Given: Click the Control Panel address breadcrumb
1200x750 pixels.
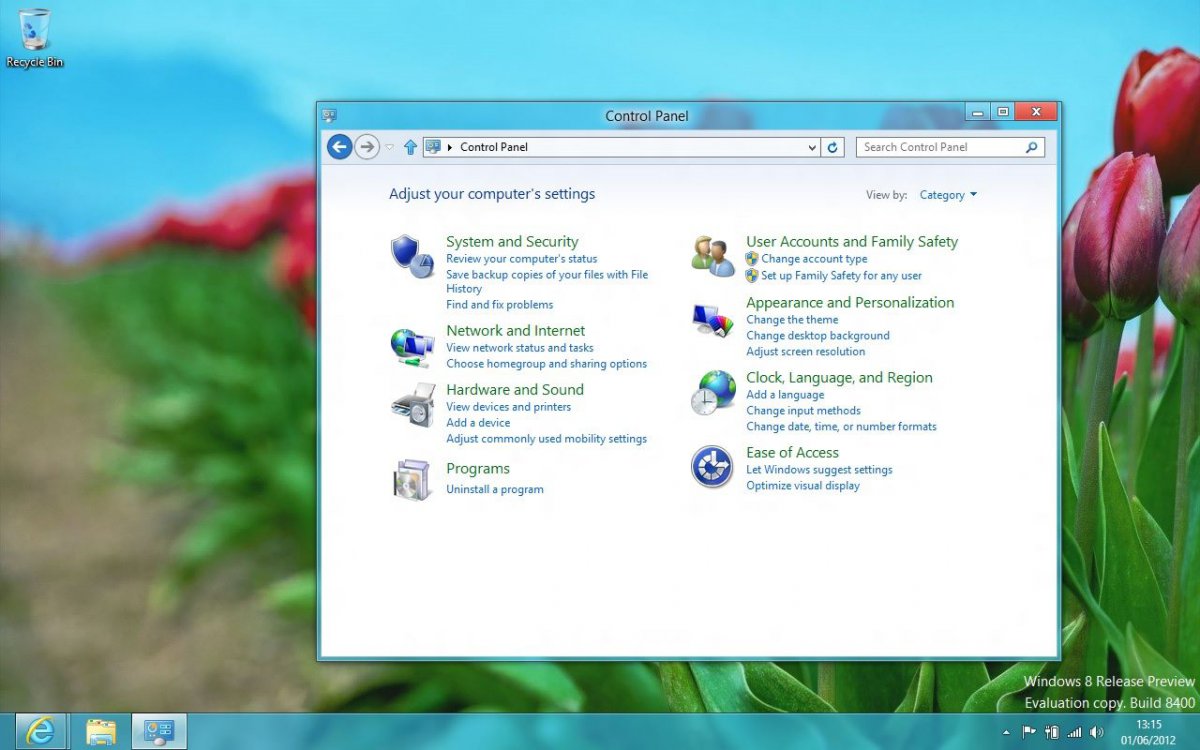Looking at the screenshot, I should 494,147.
